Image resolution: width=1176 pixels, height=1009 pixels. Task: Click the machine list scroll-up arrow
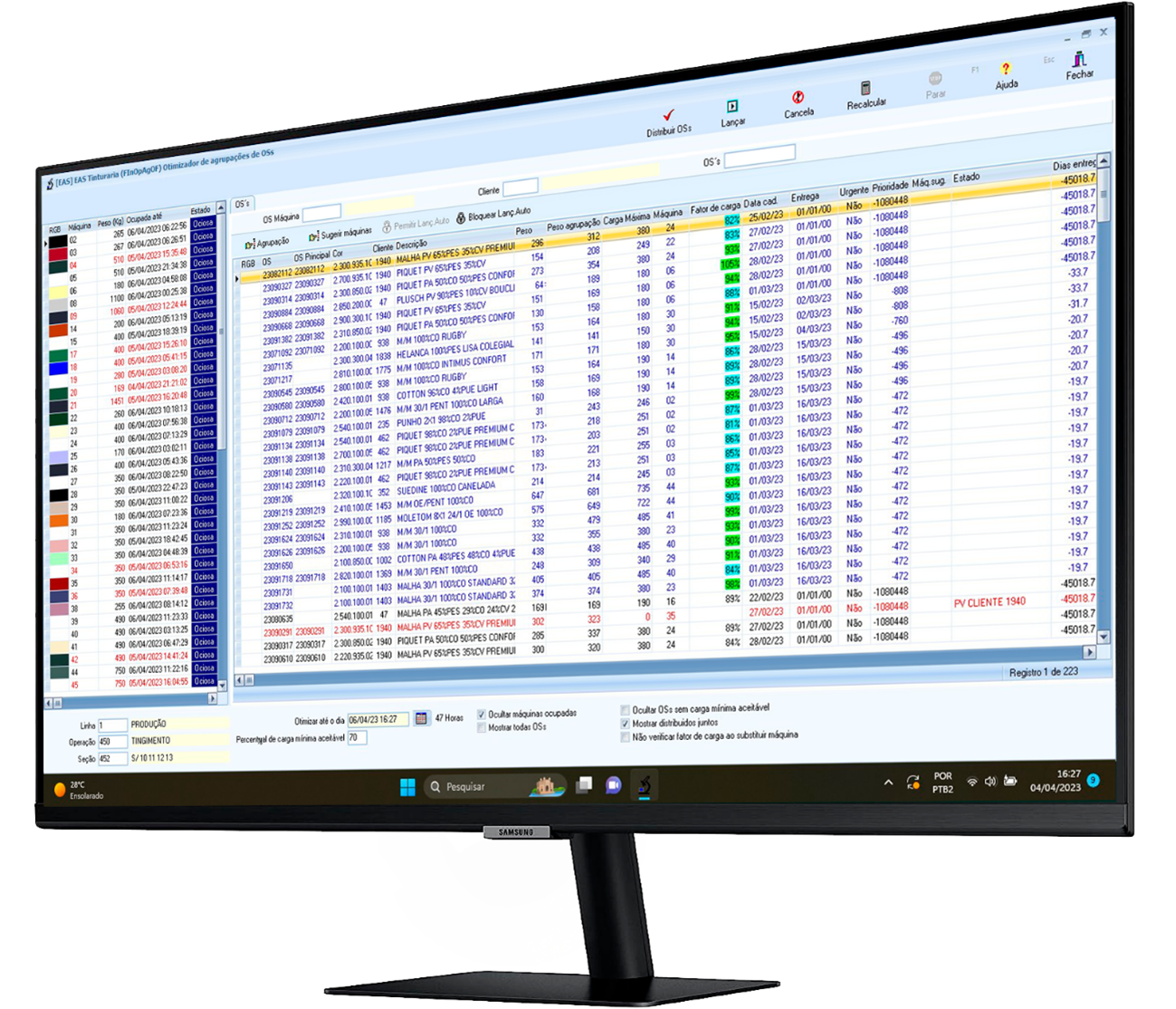point(221,208)
